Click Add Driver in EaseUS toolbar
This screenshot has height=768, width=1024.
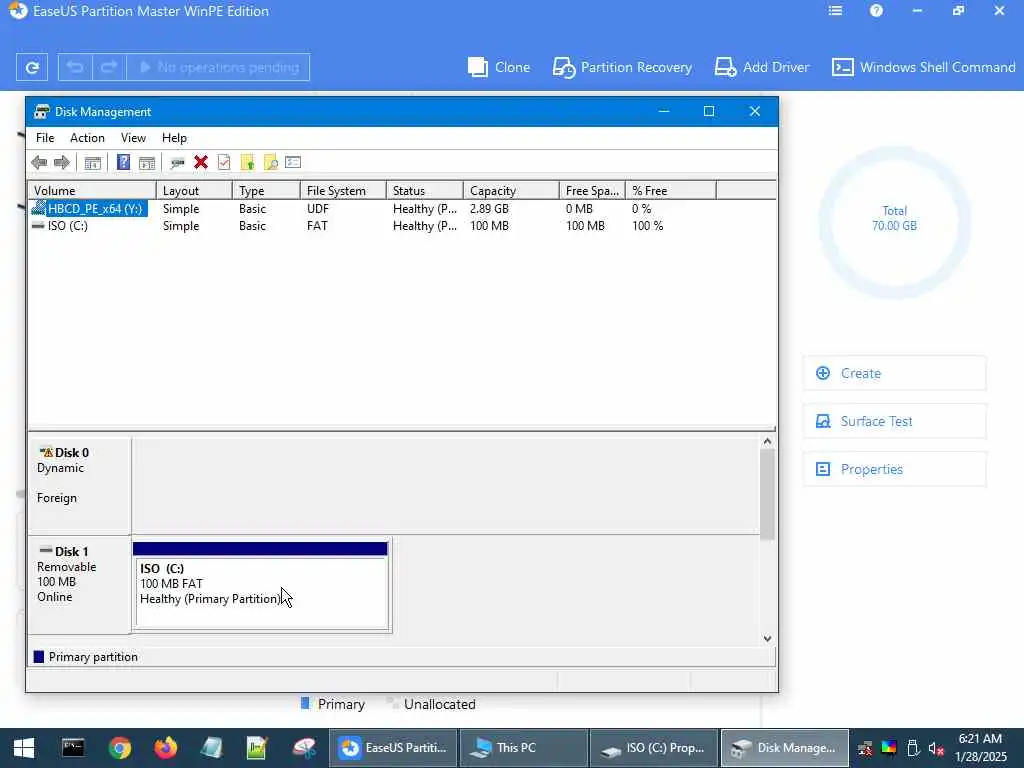click(762, 67)
